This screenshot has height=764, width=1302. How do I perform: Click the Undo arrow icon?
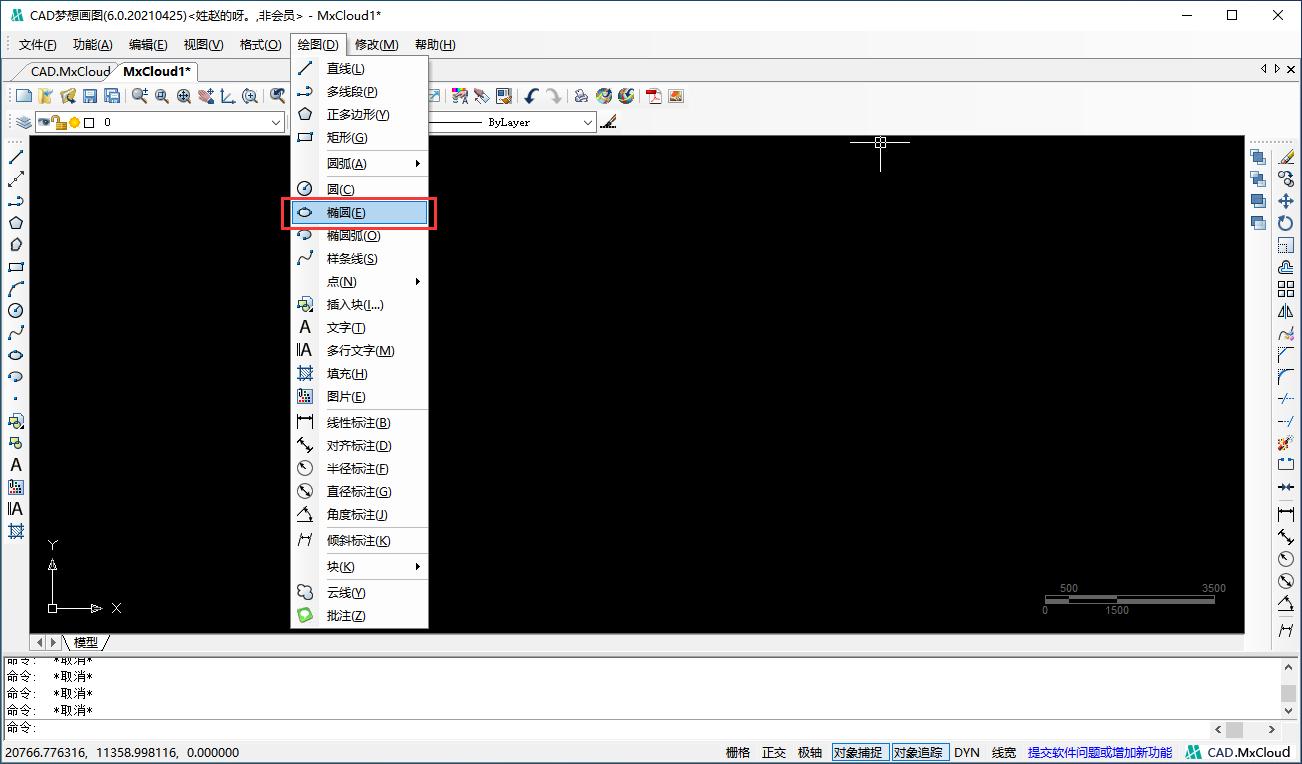[x=531, y=96]
